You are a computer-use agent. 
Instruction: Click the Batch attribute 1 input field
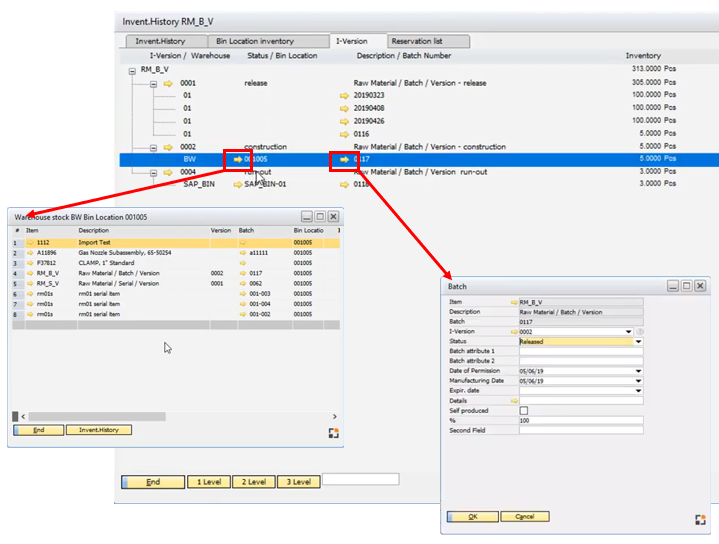click(x=580, y=351)
